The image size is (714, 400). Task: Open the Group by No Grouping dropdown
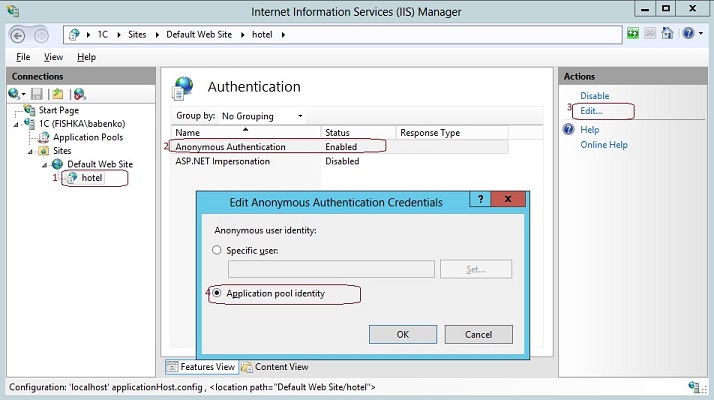[x=262, y=116]
